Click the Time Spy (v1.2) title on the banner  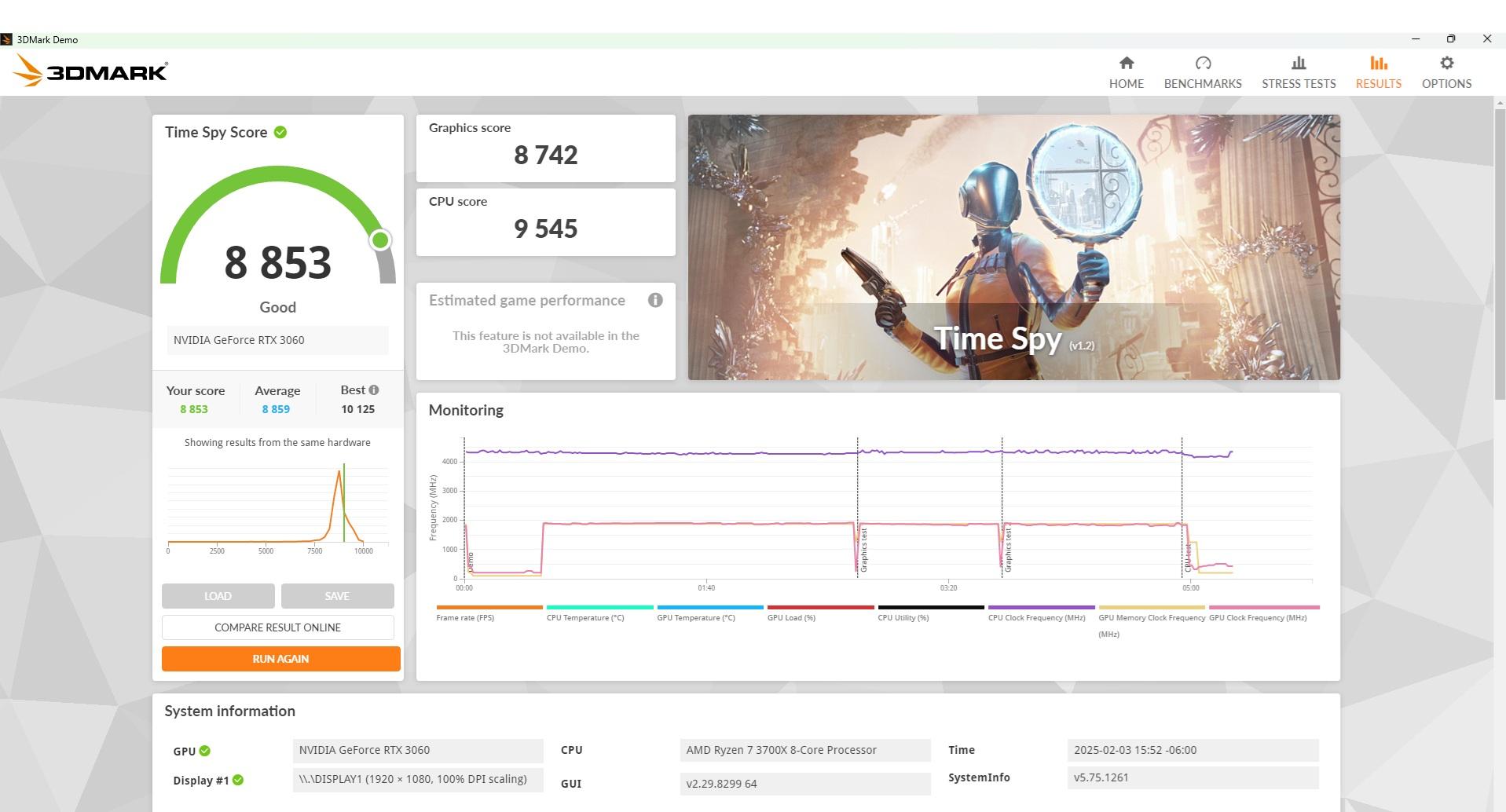pyautogui.click(x=1013, y=339)
